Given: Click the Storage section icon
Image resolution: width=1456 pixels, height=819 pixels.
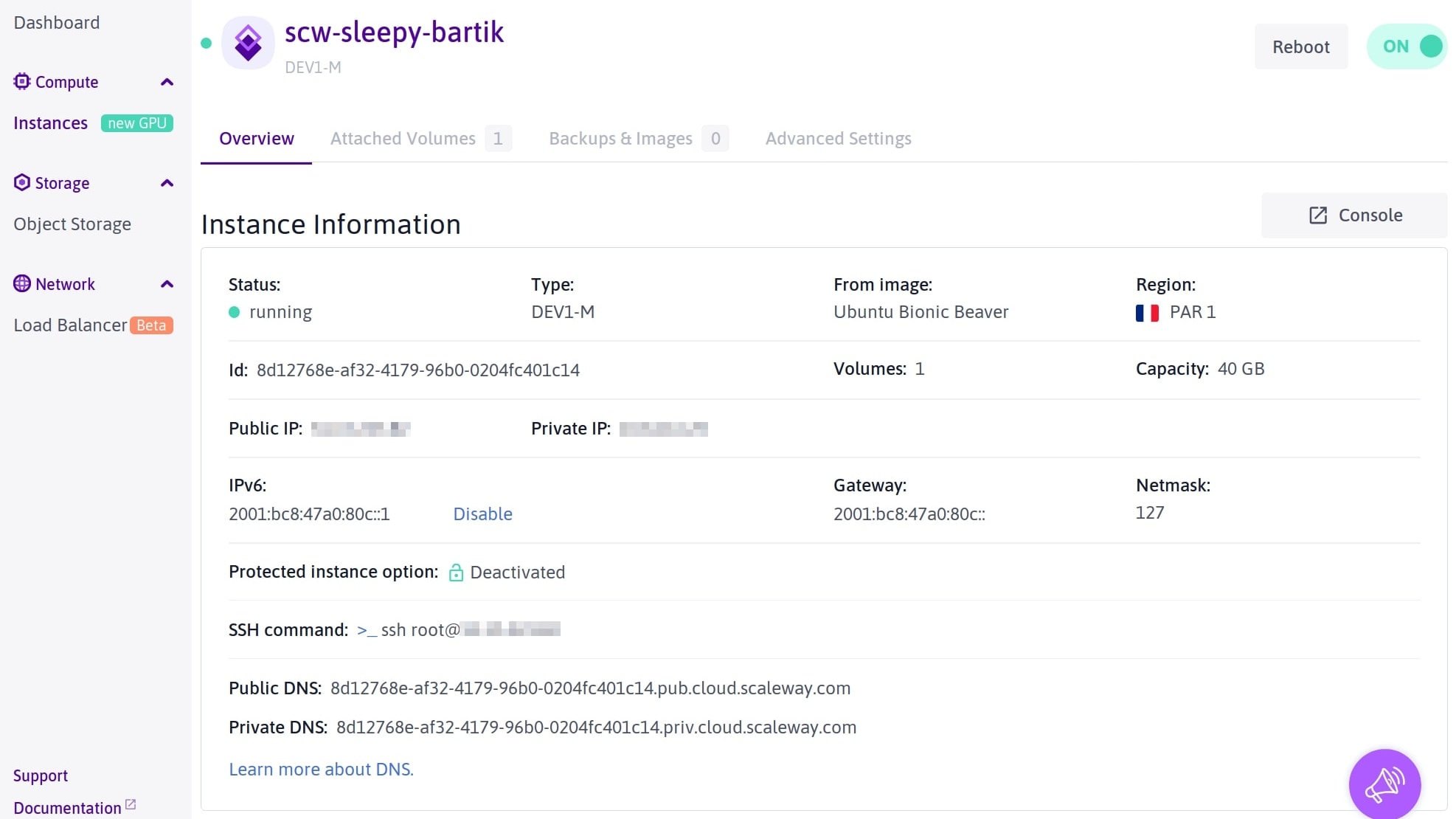Looking at the screenshot, I should pos(21,183).
